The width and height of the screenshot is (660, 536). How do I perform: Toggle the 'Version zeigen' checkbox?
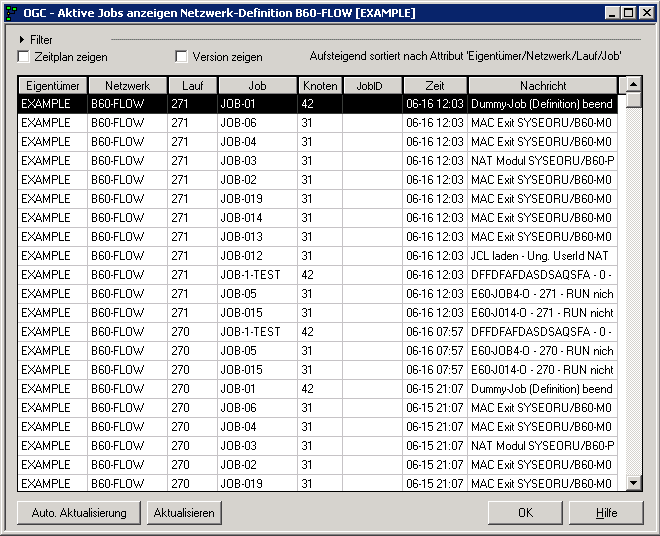[x=182, y=57]
